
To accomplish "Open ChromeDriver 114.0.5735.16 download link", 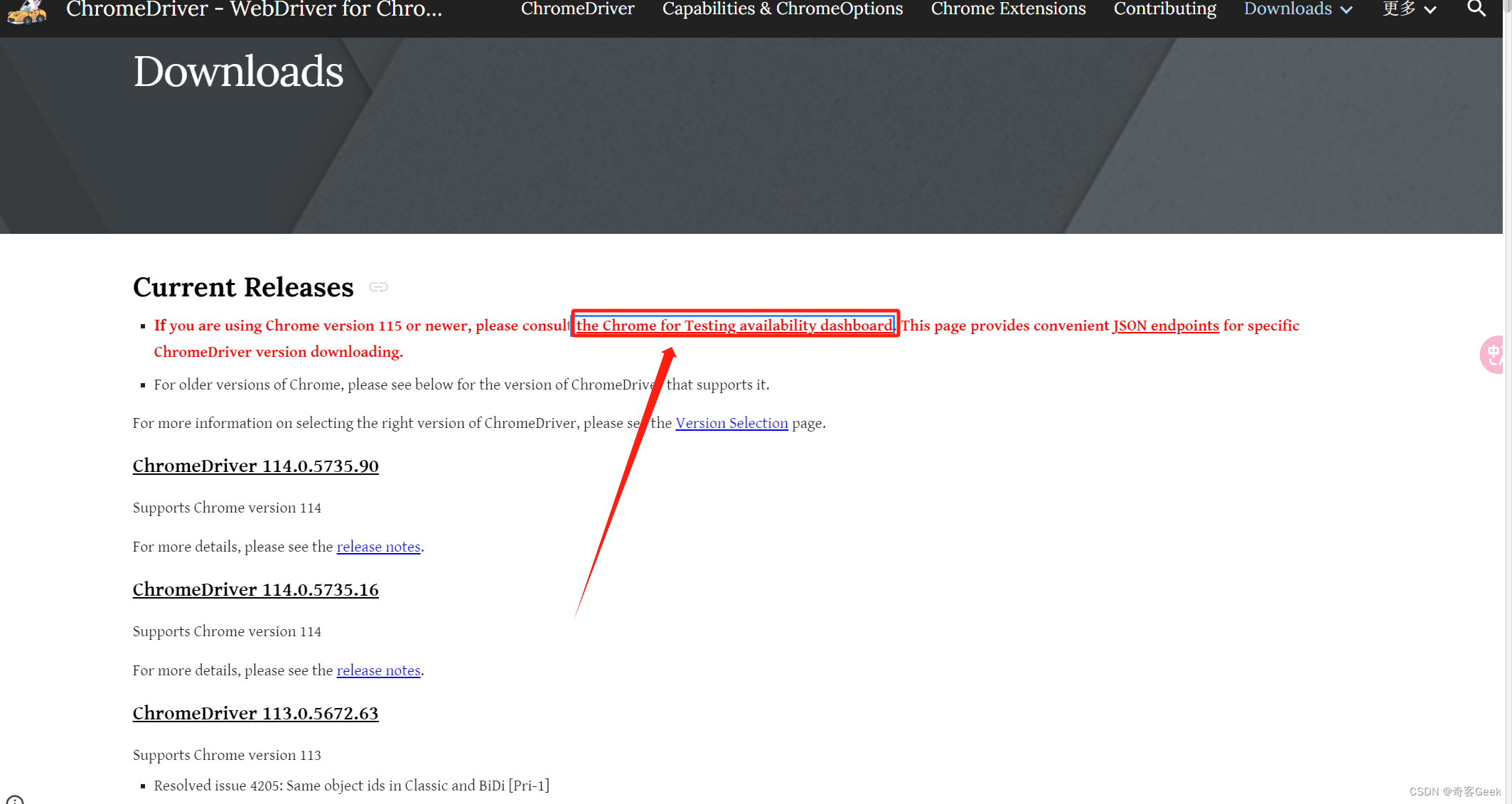I will pos(255,590).
